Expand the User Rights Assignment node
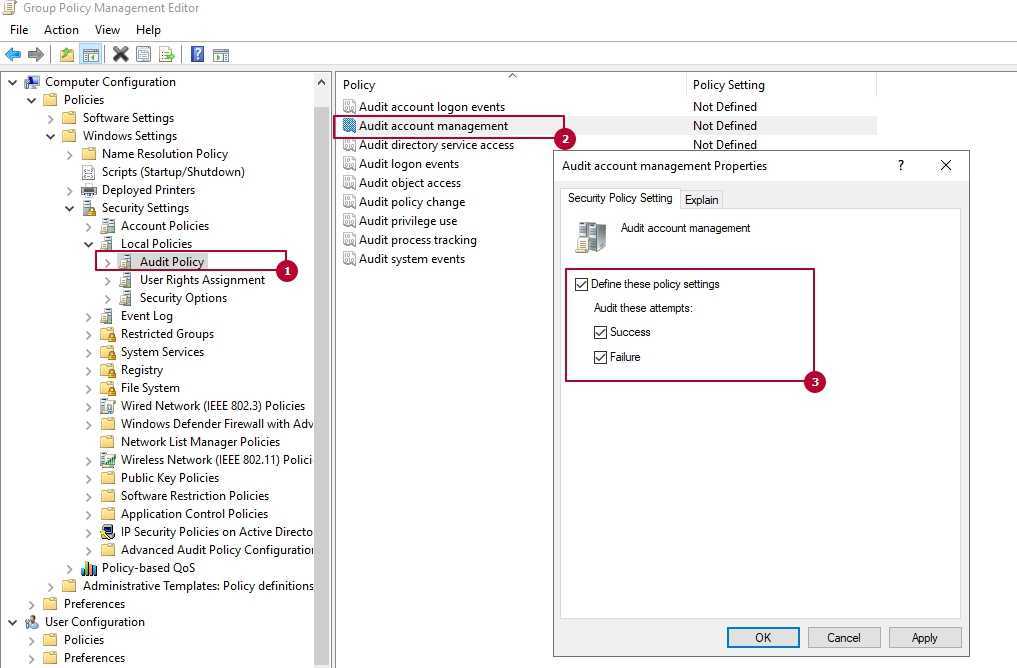This screenshot has height=668, width=1017. [108, 281]
